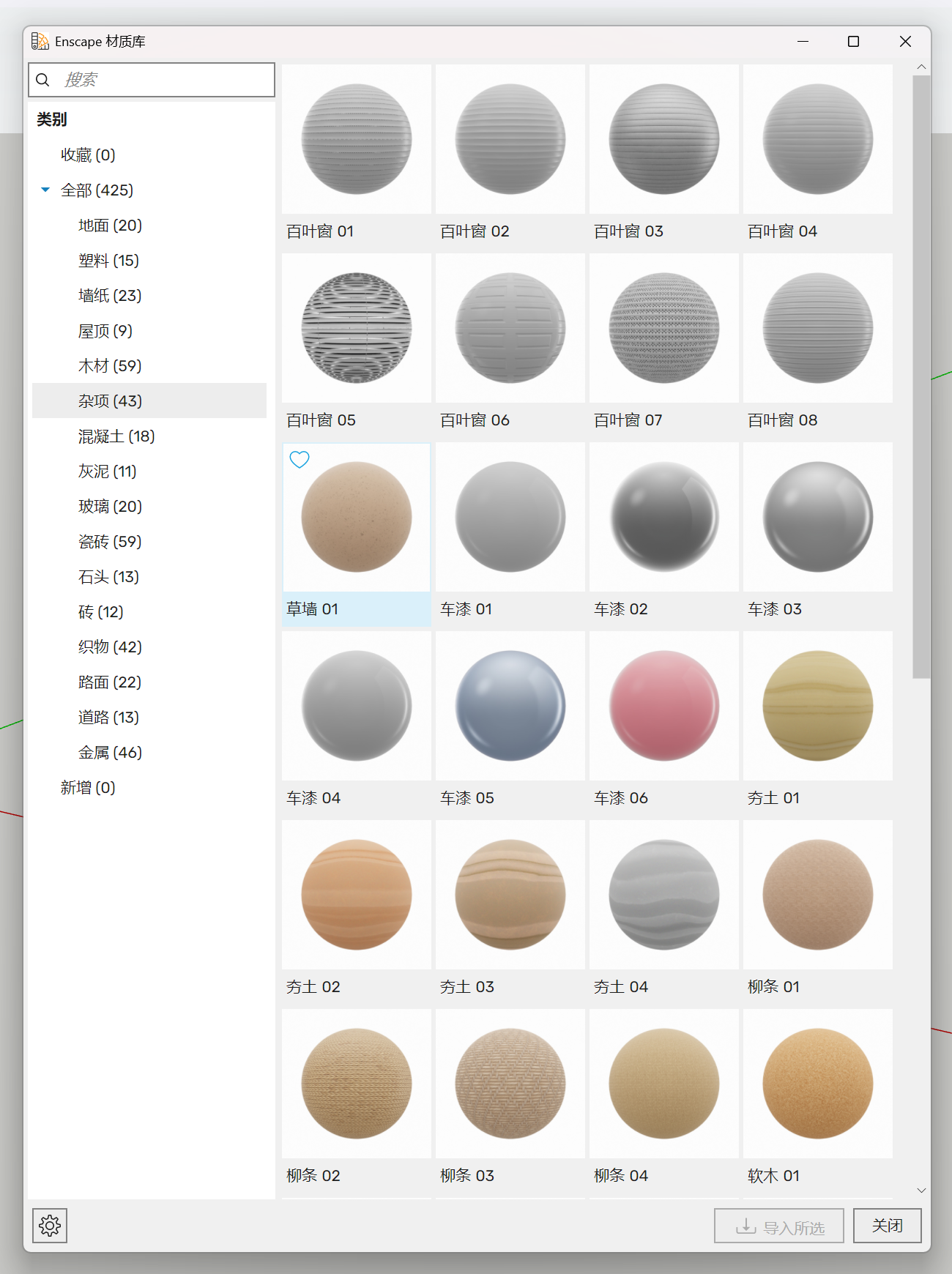Click the search magnifier icon
Screen dimensions: 952x1274
click(x=43, y=80)
